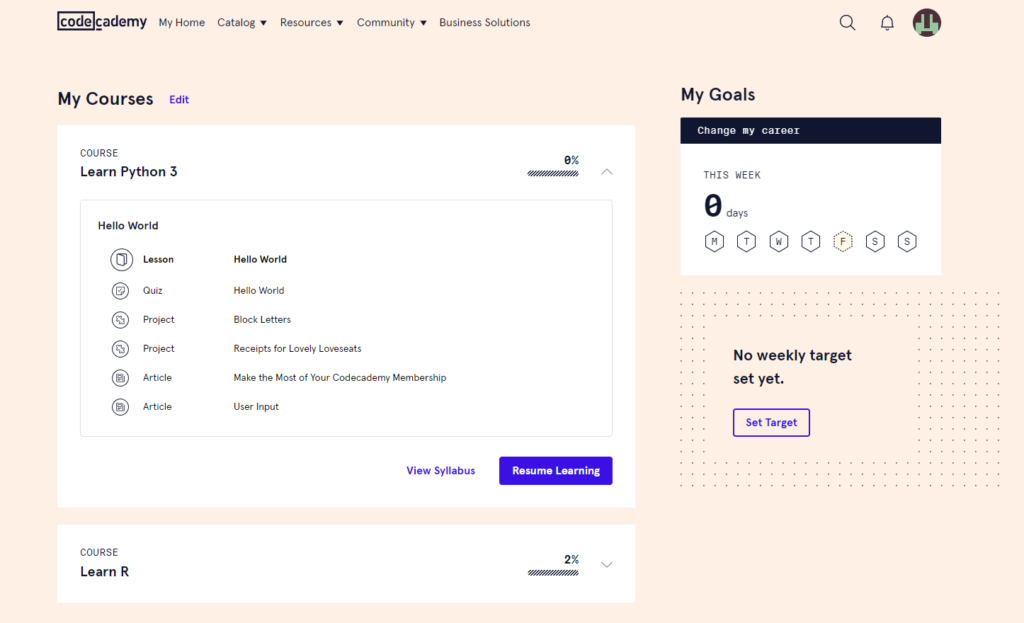Screen dimensions: 1024x623
Task: Collapse the Learn Python 3 course card
Action: pos(607,172)
